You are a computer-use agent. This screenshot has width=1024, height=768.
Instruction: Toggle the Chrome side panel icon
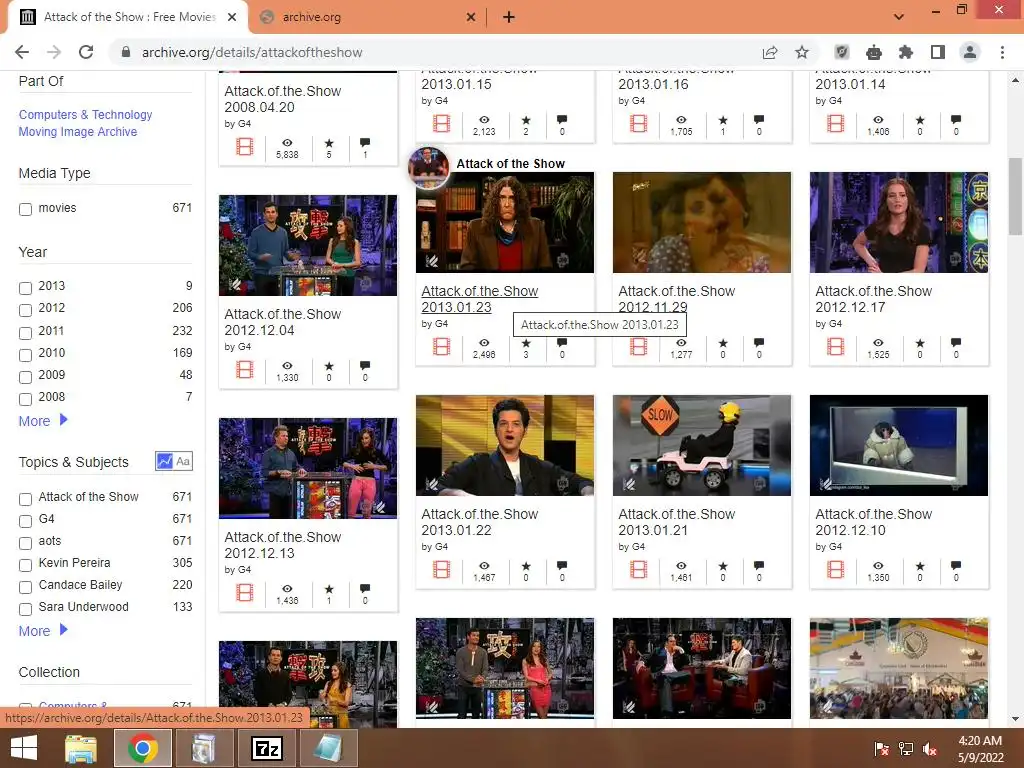(938, 52)
